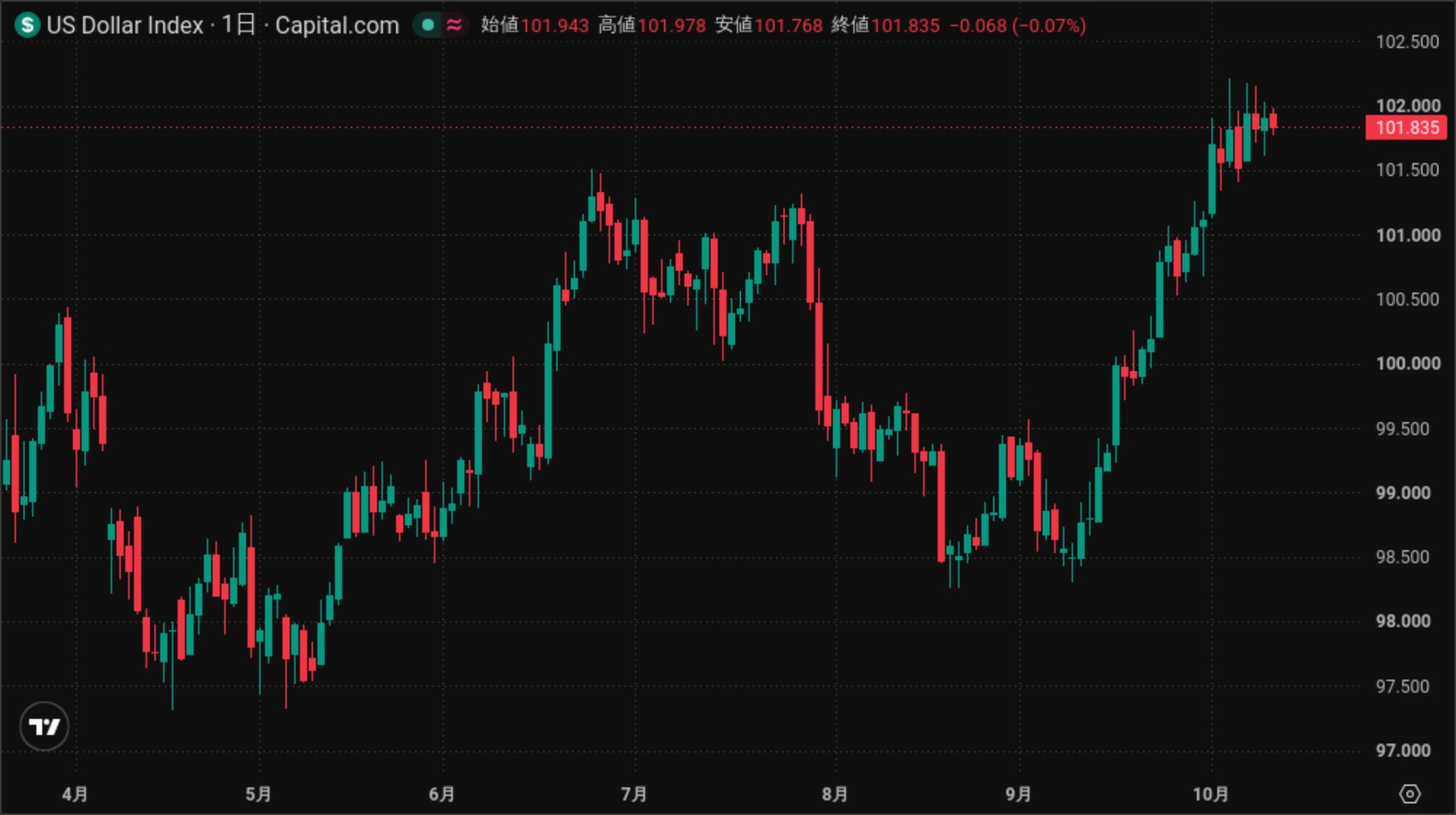Viewport: 1456px width, 815px height.
Task: Click the green market status dot
Action: (428, 25)
